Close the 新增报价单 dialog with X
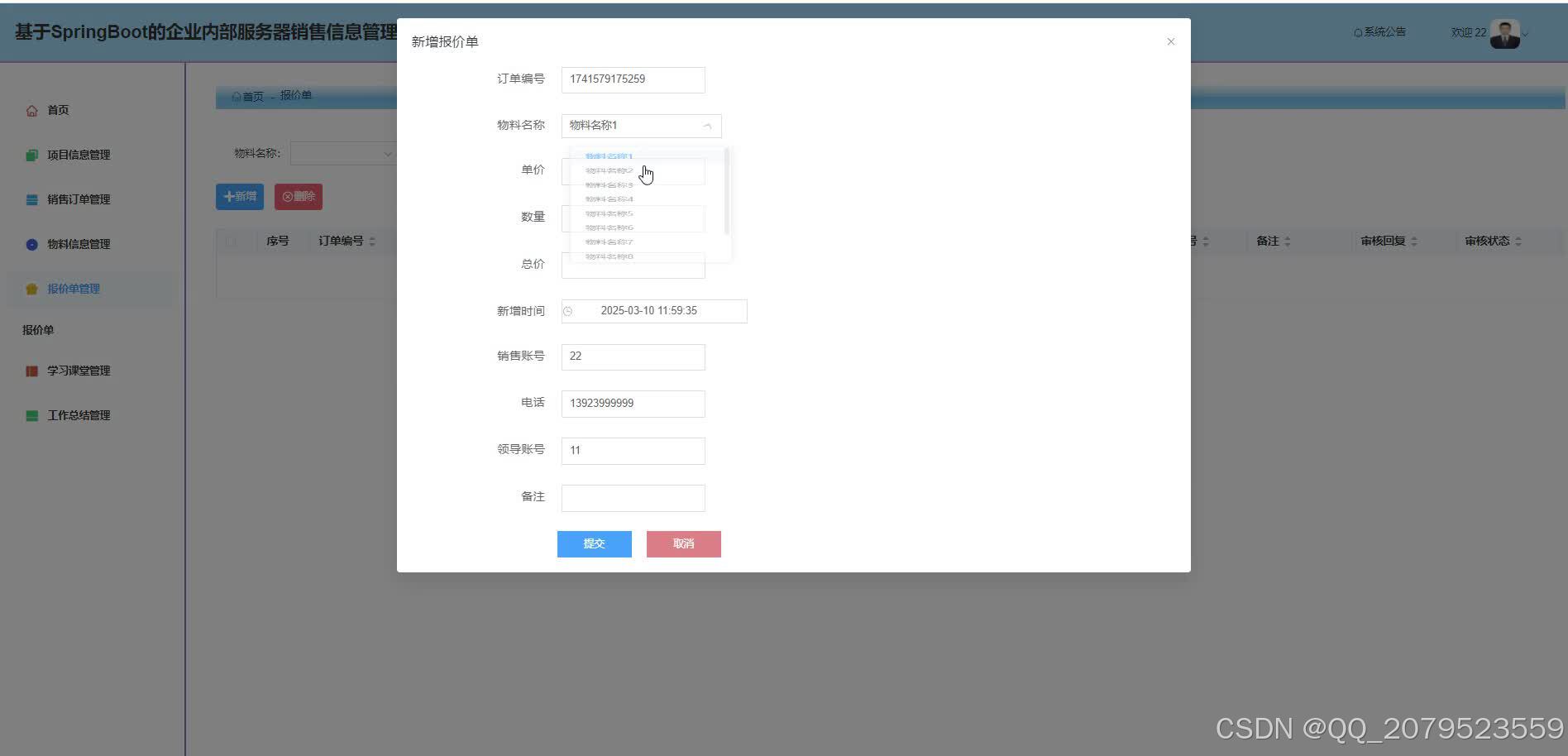The image size is (1568, 756). click(1171, 41)
